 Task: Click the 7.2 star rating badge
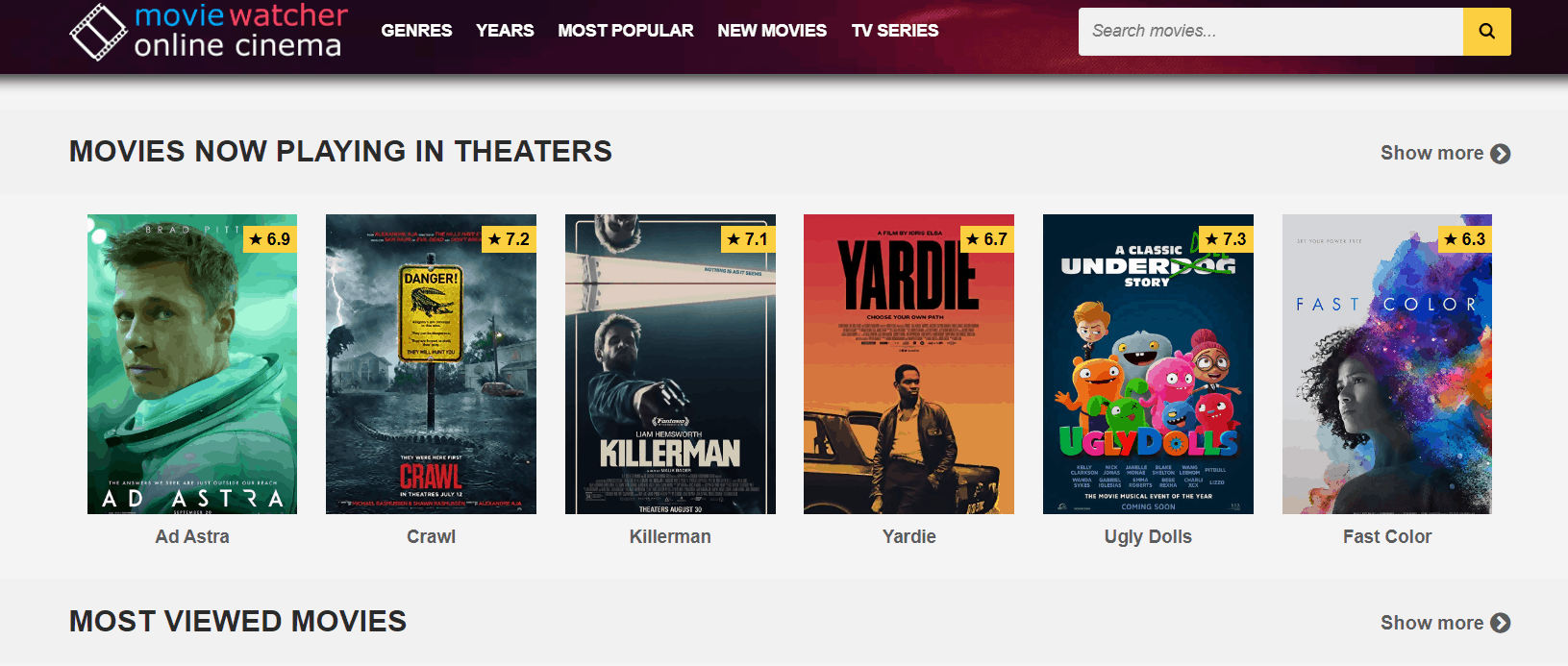click(510, 239)
